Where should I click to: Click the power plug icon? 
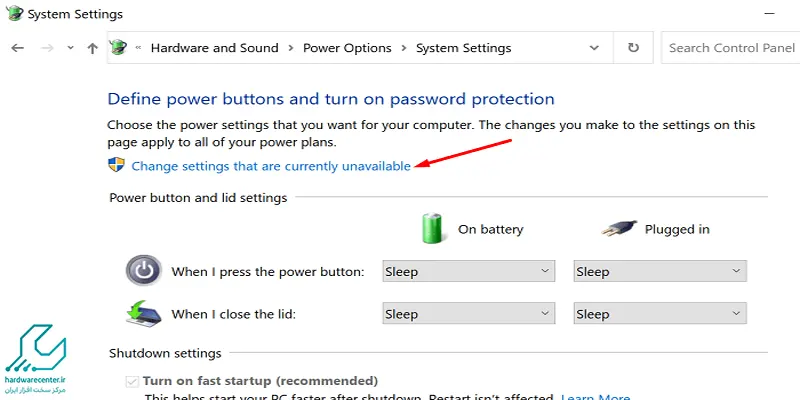pyautogui.click(x=618, y=229)
